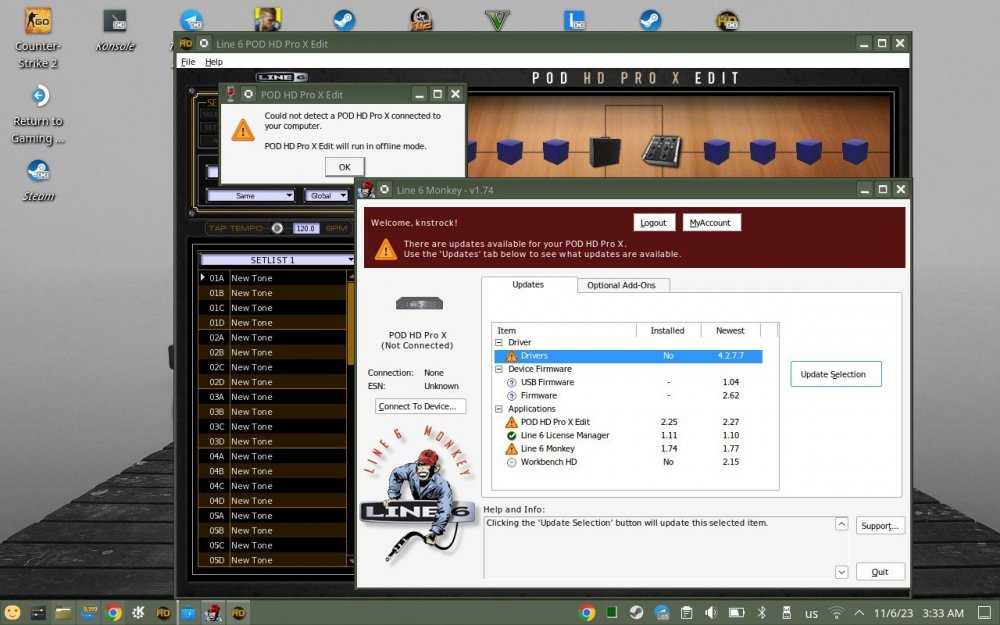Collapse the Driver tree group
The width and height of the screenshot is (1000, 625).
[498, 343]
